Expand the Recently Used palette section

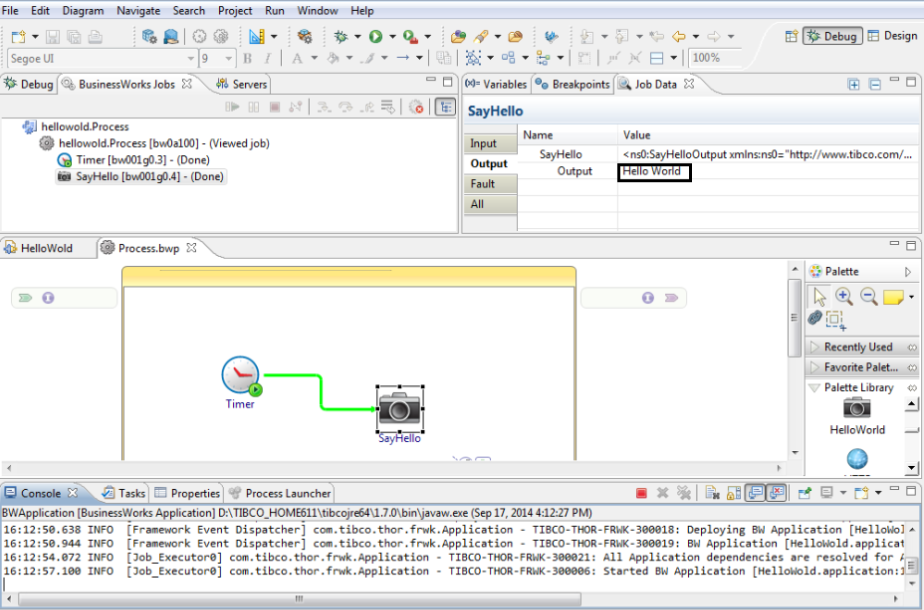coord(857,347)
